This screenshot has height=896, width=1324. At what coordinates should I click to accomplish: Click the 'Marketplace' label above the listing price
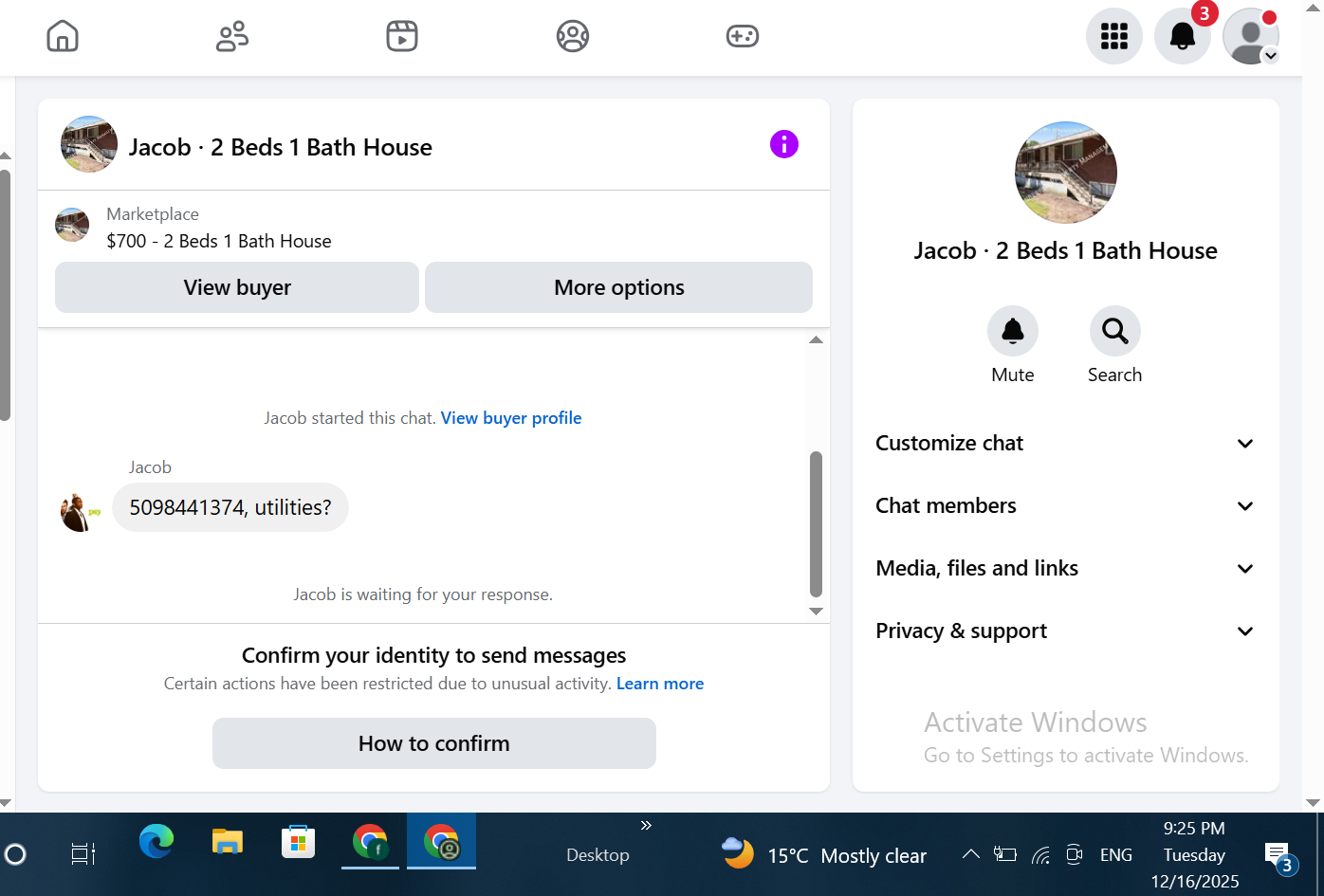[153, 214]
